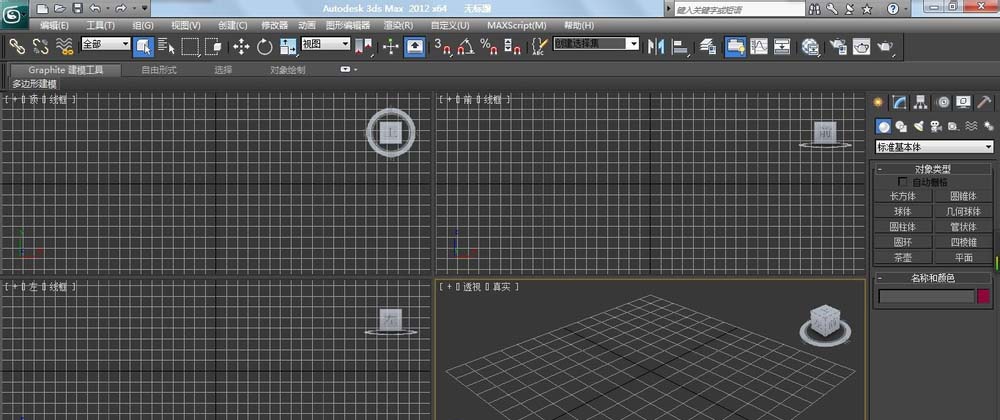1000x420 pixels.
Task: Toggle the Graphite Modeling Tools ribbon icon
Action: [735, 46]
